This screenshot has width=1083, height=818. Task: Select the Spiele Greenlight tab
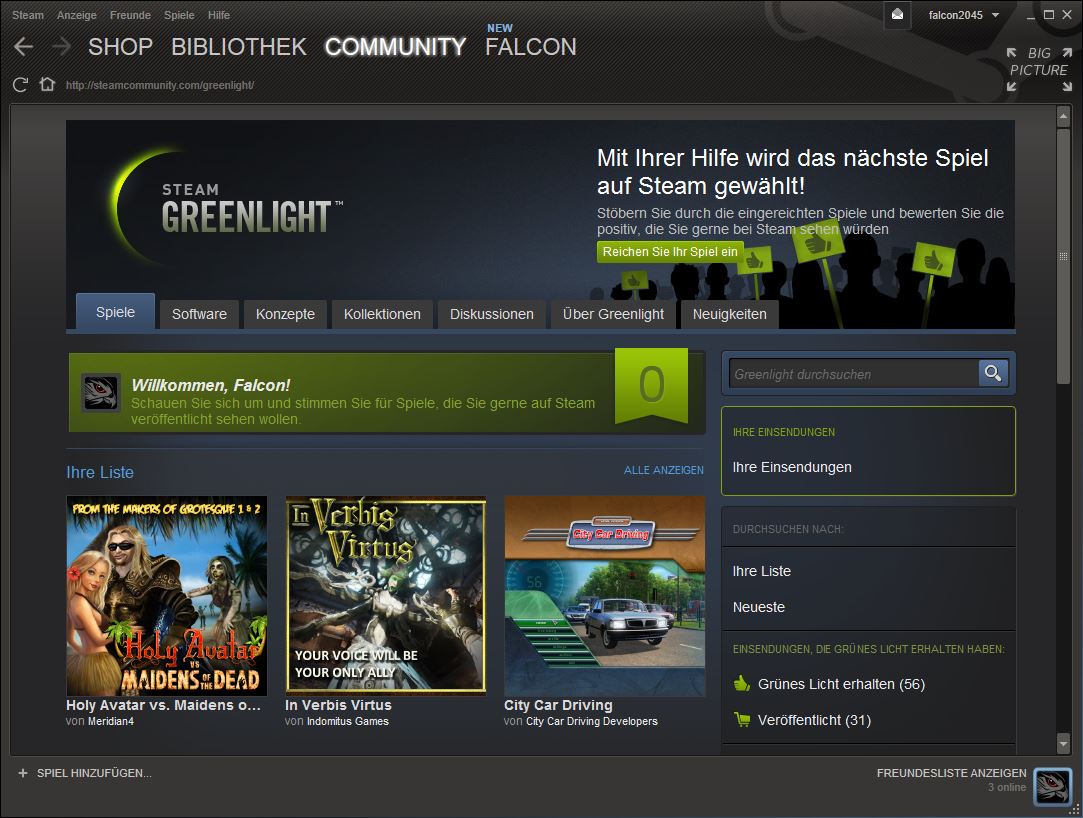(x=115, y=312)
